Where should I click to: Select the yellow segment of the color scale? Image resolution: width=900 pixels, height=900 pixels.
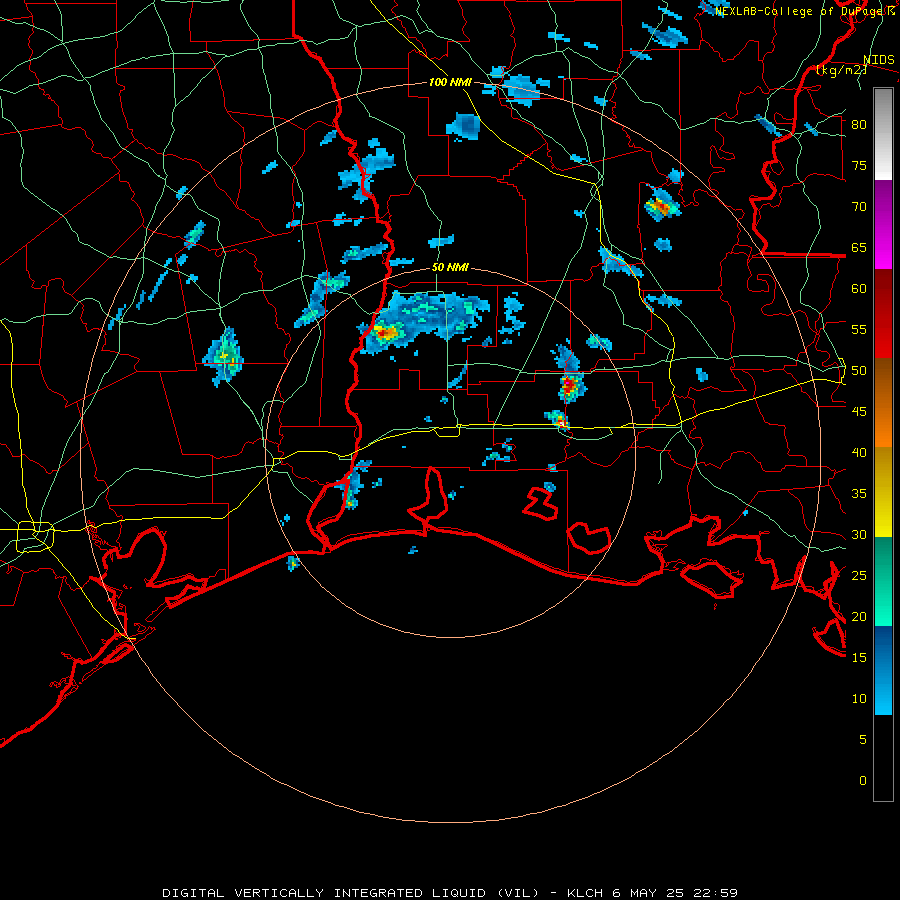click(x=883, y=492)
